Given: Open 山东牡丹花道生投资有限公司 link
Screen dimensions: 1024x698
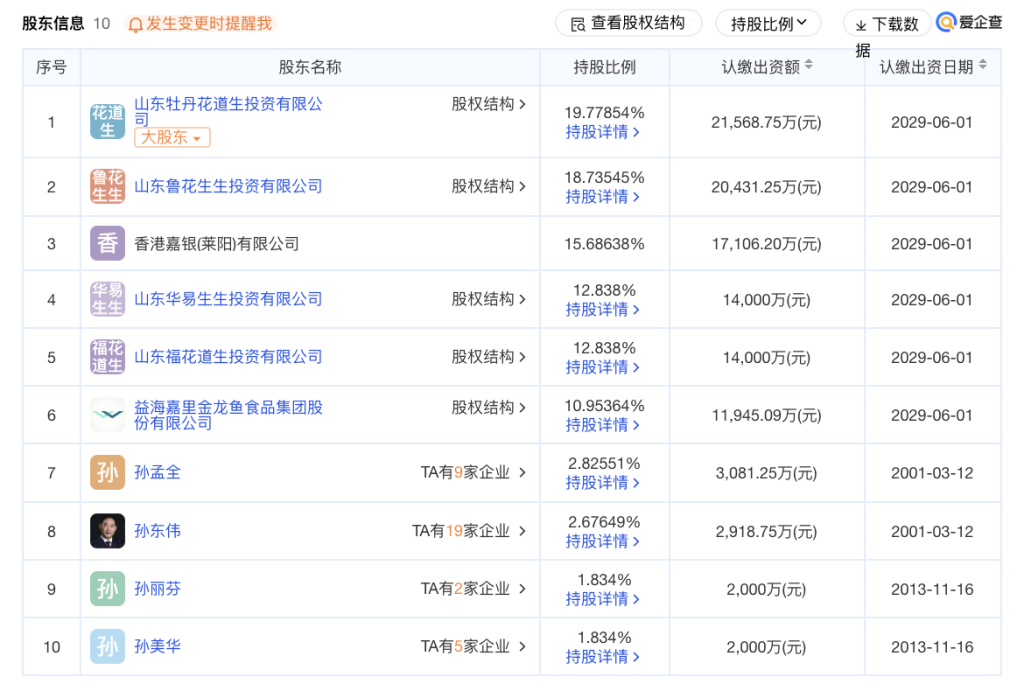Looking at the screenshot, I should coord(228,111).
